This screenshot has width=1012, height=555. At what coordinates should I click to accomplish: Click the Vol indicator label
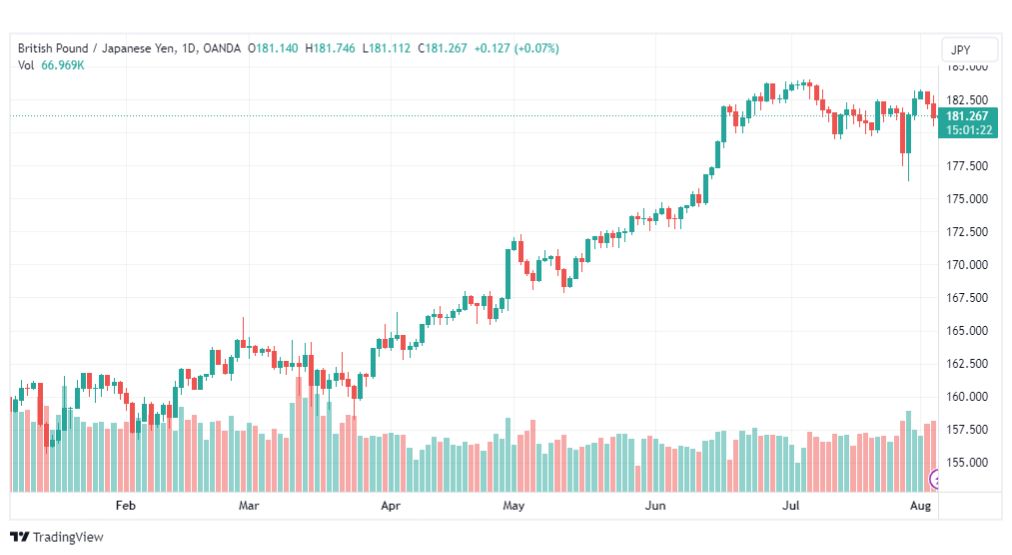tap(26, 65)
